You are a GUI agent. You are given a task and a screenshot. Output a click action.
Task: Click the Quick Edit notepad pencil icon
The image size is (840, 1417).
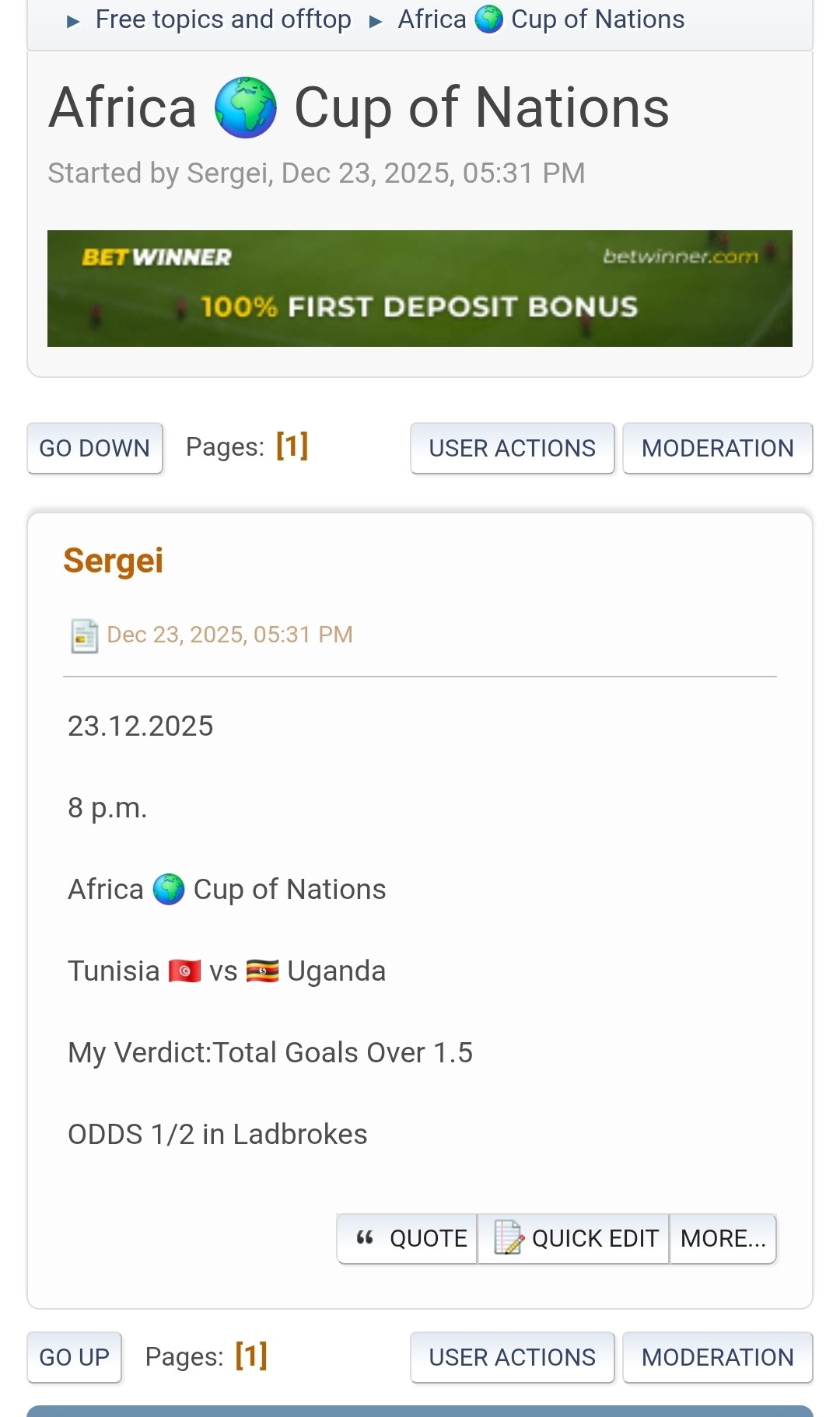pos(509,1237)
